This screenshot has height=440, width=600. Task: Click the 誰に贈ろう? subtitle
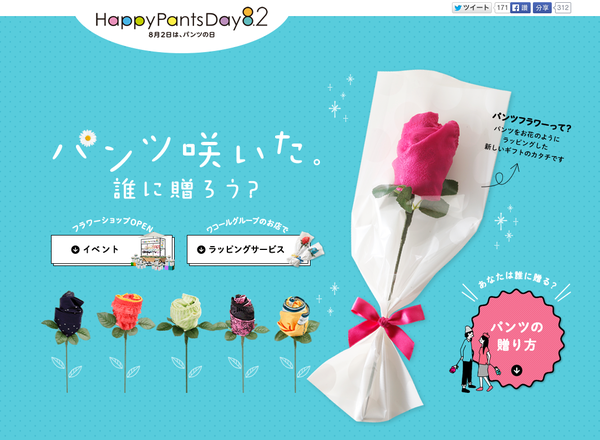click(x=186, y=189)
